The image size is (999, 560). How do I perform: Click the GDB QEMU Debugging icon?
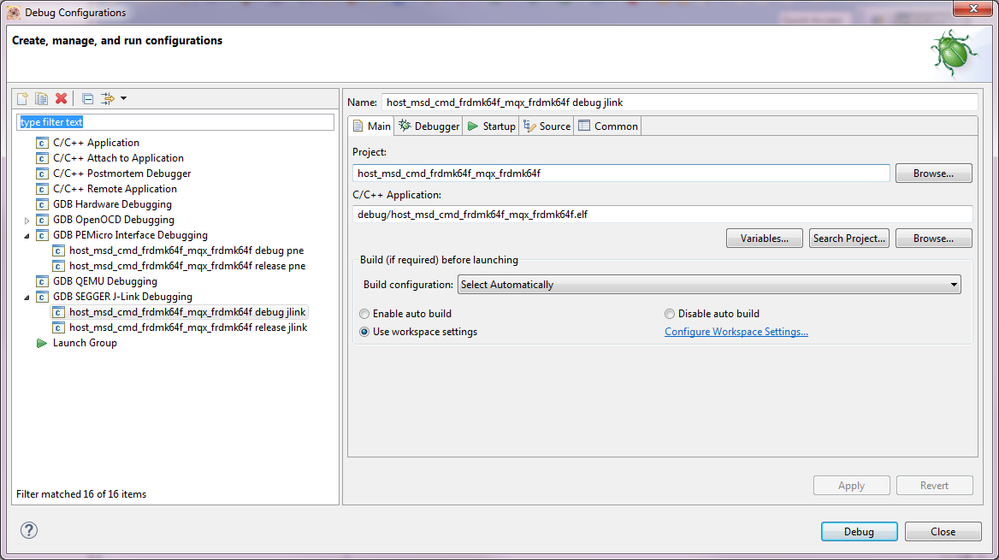(42, 281)
